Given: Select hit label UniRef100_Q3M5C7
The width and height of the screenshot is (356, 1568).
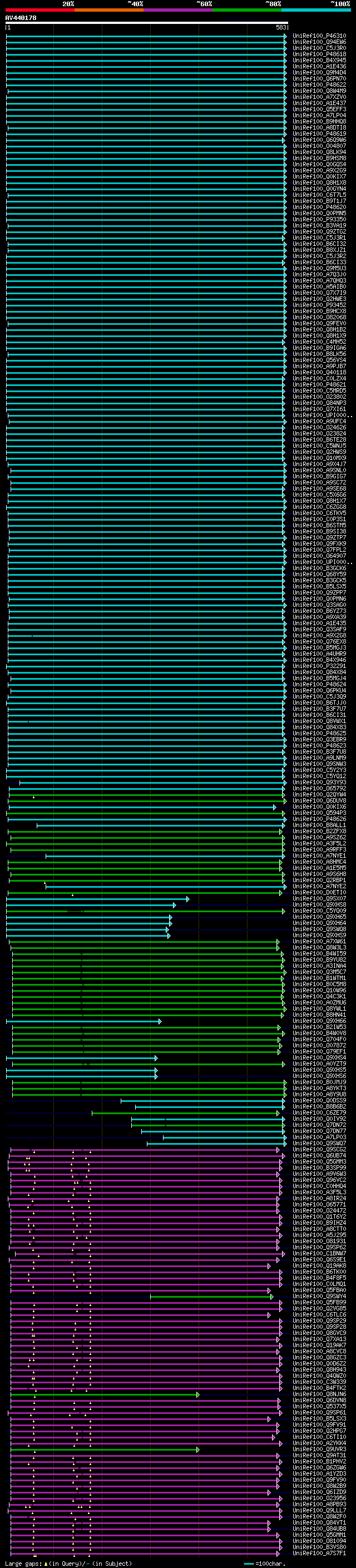Looking at the screenshot, I should point(319,972).
